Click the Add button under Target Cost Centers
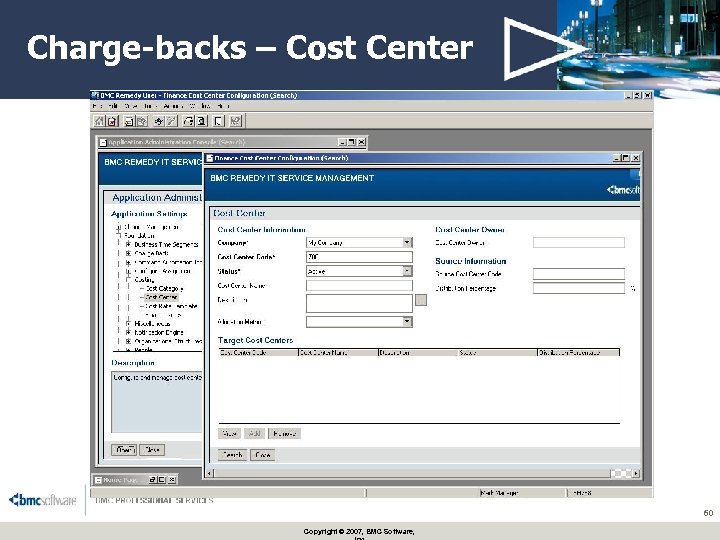This screenshot has height=540, width=720. point(254,433)
